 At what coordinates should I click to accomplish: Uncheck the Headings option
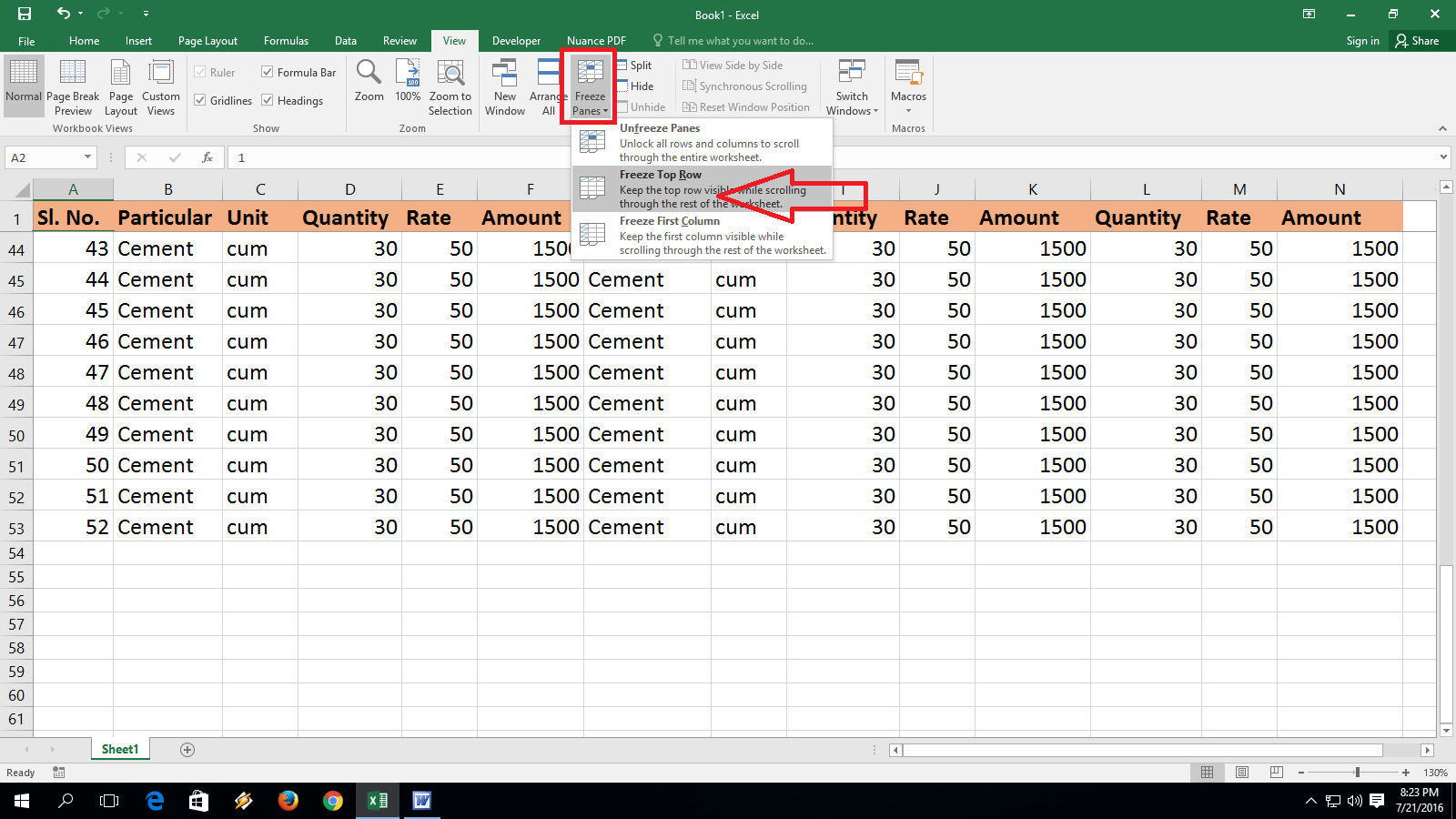pos(268,100)
